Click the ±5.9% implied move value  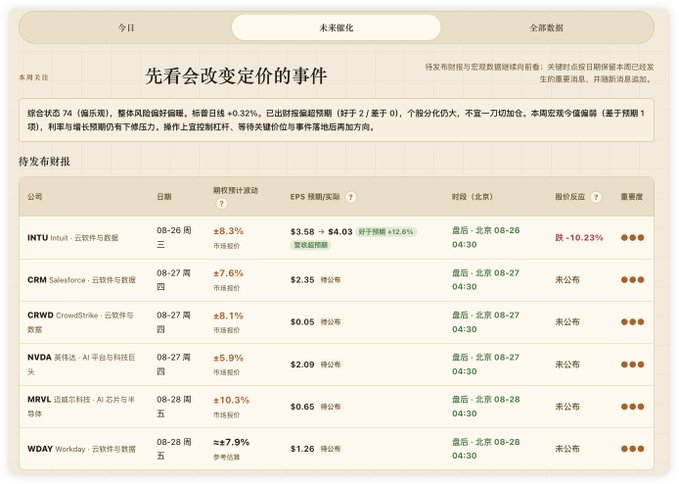coord(228,358)
